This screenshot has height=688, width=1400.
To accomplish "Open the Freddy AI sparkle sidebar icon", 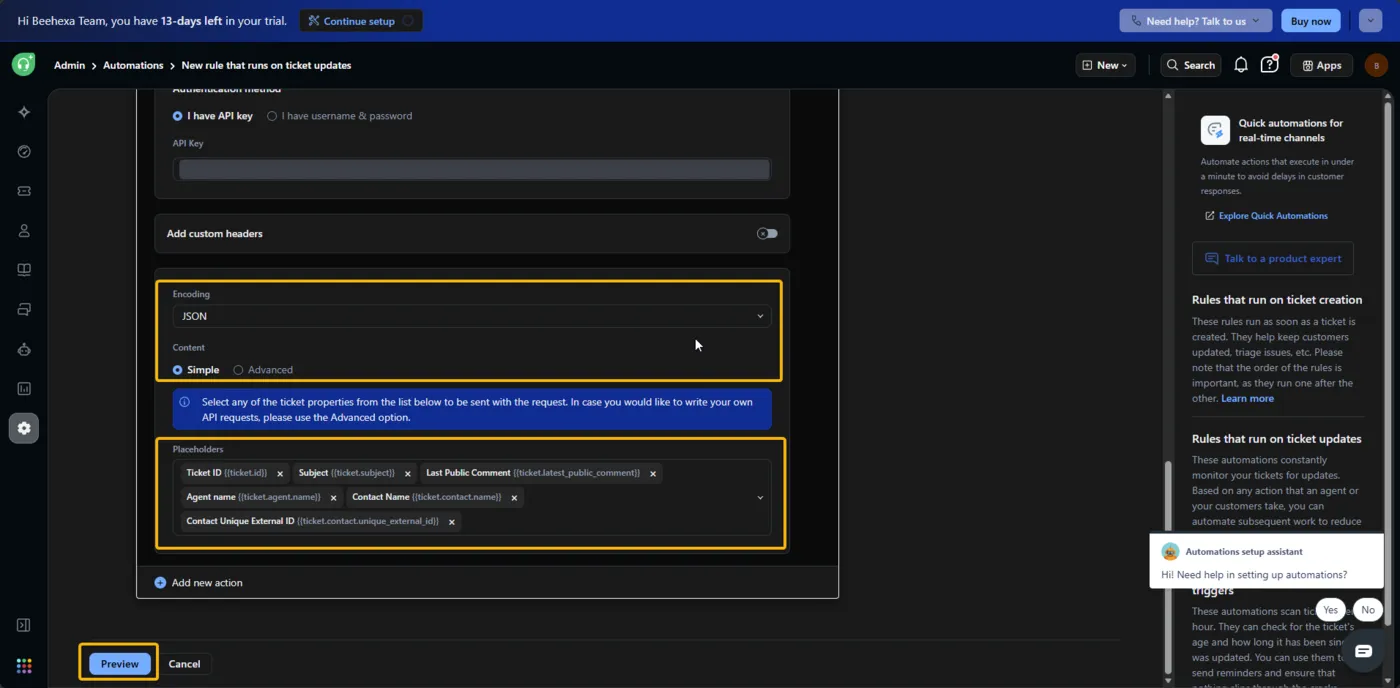I will [24, 112].
